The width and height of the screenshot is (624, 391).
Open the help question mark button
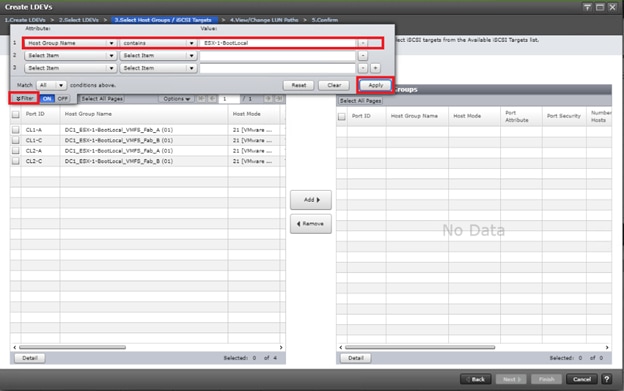[607, 379]
